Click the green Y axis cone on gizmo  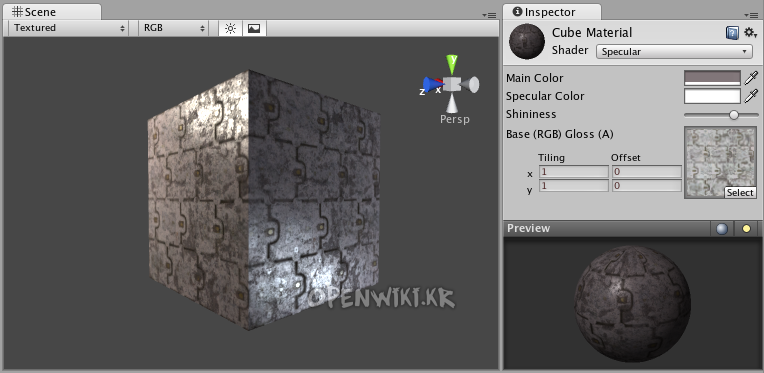[x=452, y=64]
